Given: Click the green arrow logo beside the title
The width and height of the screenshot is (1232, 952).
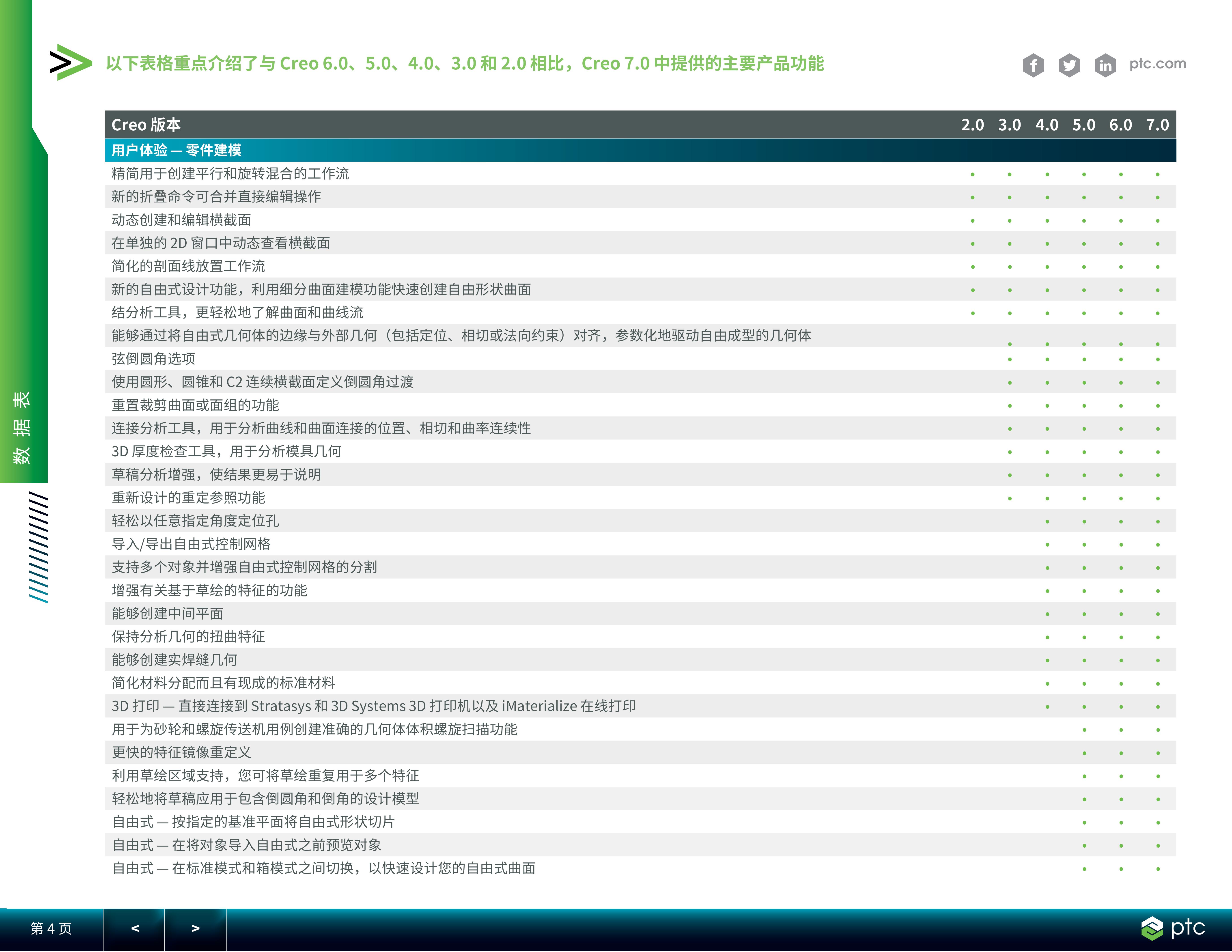Looking at the screenshot, I should (71, 62).
